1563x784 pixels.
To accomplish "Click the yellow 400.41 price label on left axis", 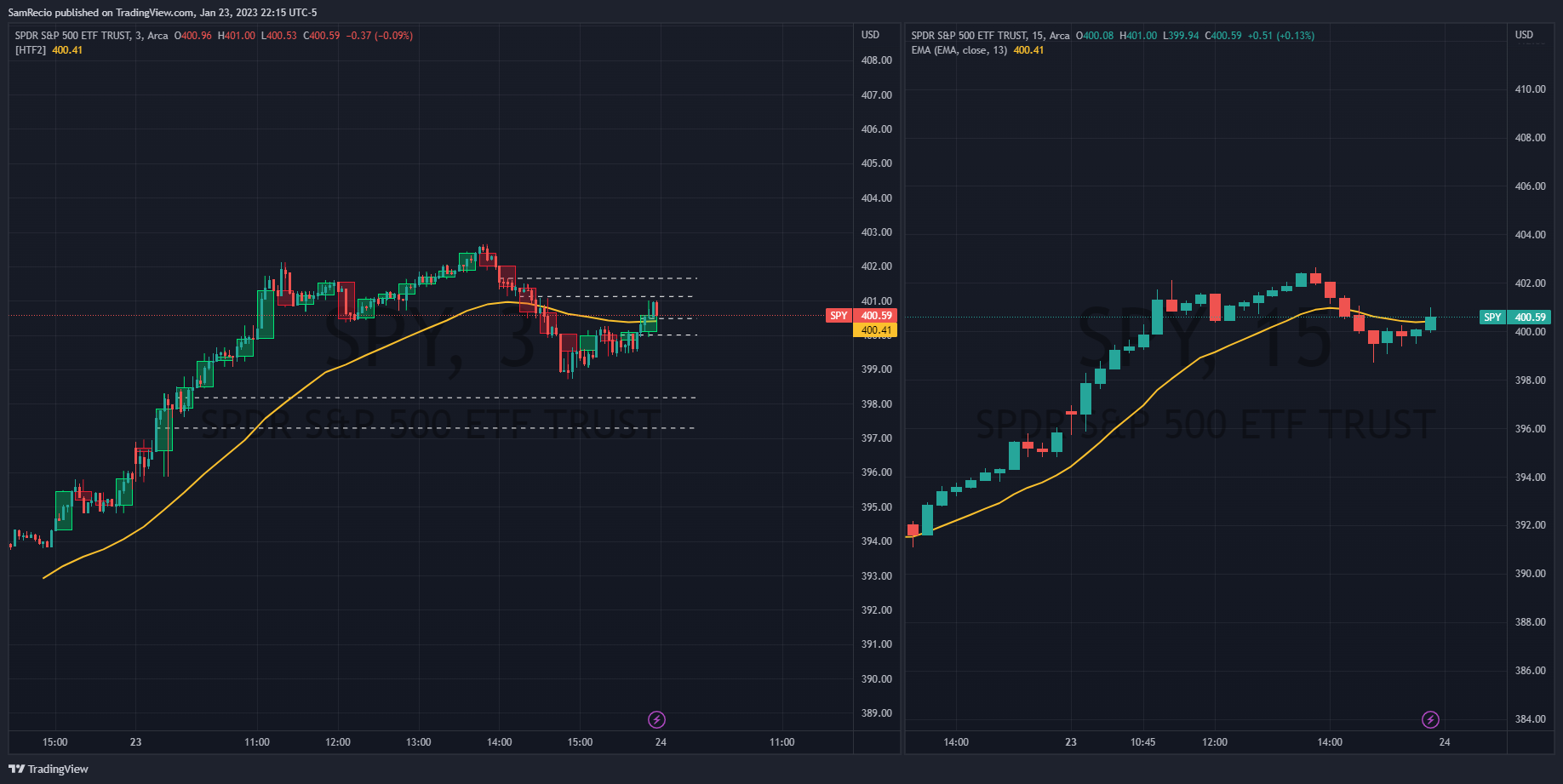I will (875, 330).
